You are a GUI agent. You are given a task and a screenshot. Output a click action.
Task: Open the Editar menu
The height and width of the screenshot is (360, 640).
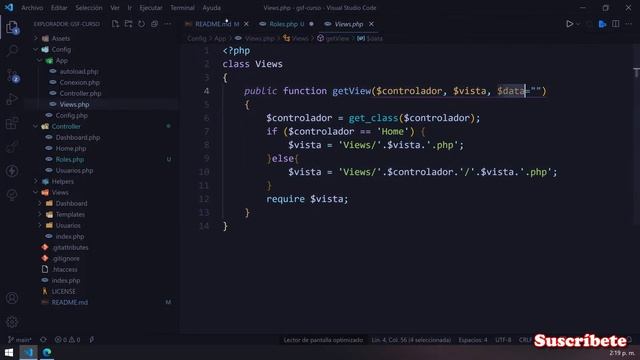point(59,8)
